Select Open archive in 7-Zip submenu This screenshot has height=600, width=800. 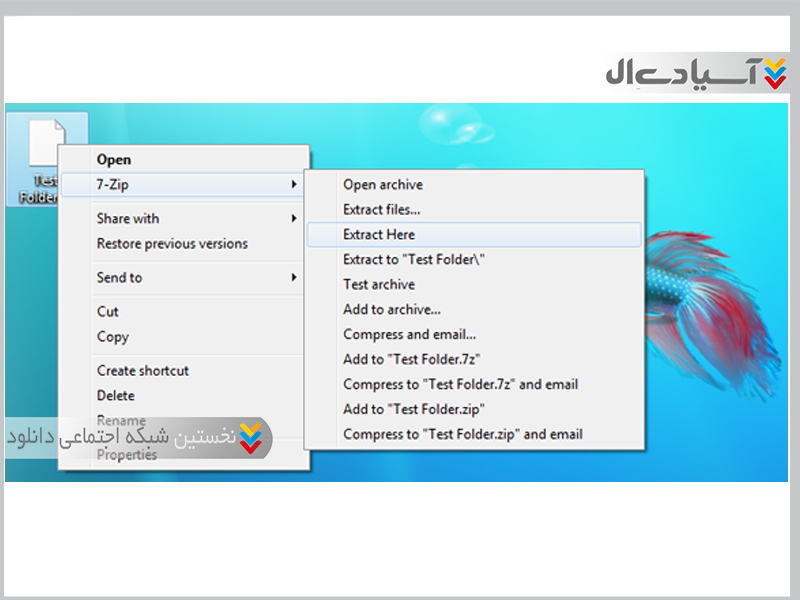(x=383, y=185)
